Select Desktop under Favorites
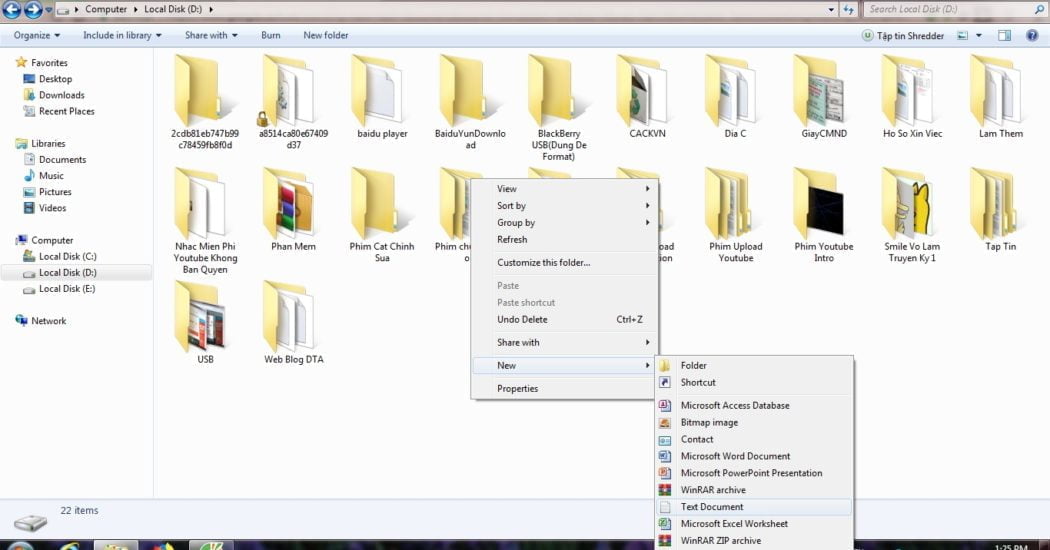This screenshot has height=550, width=1050. point(55,78)
